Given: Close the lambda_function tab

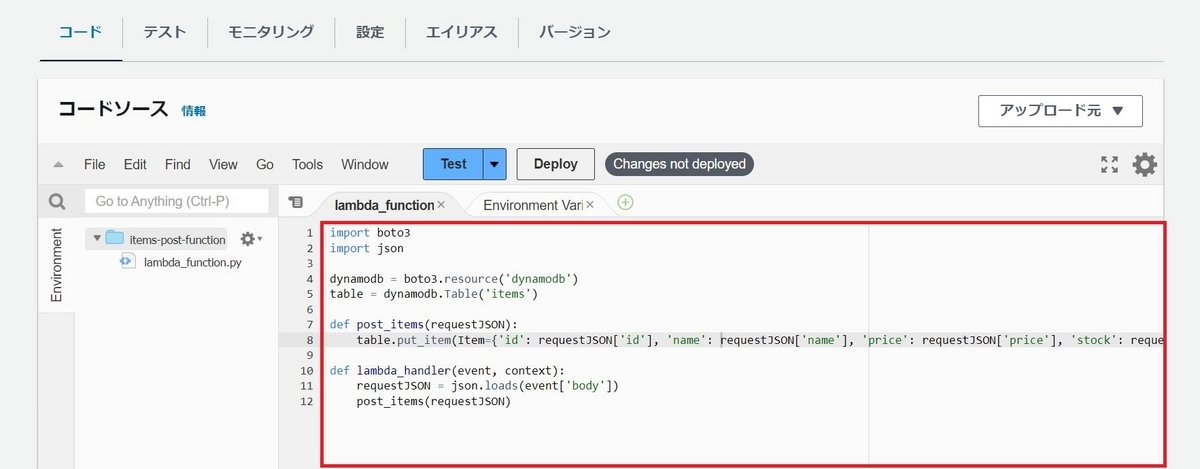Looking at the screenshot, I should [441, 205].
